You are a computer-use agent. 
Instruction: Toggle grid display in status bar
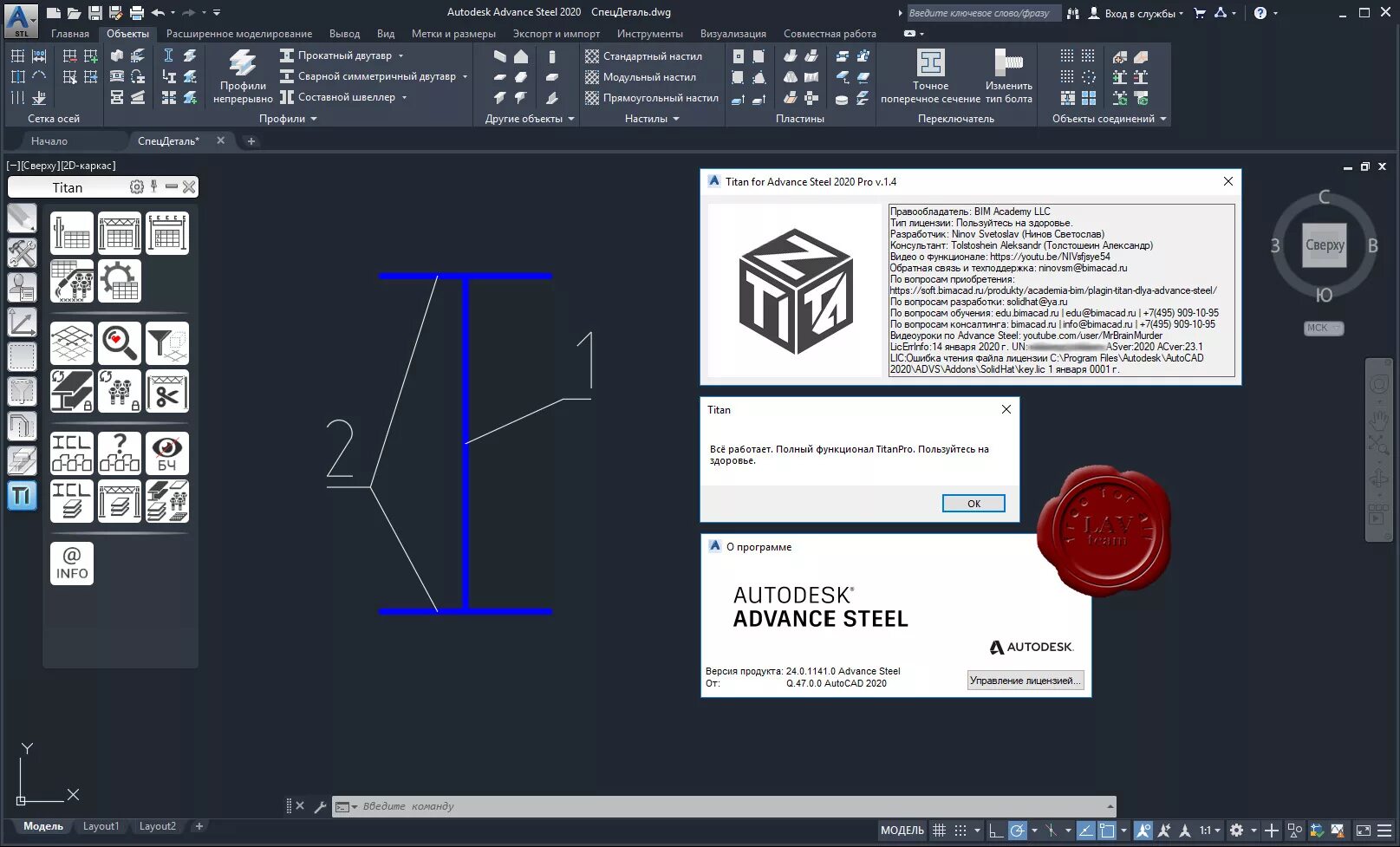coord(939,831)
